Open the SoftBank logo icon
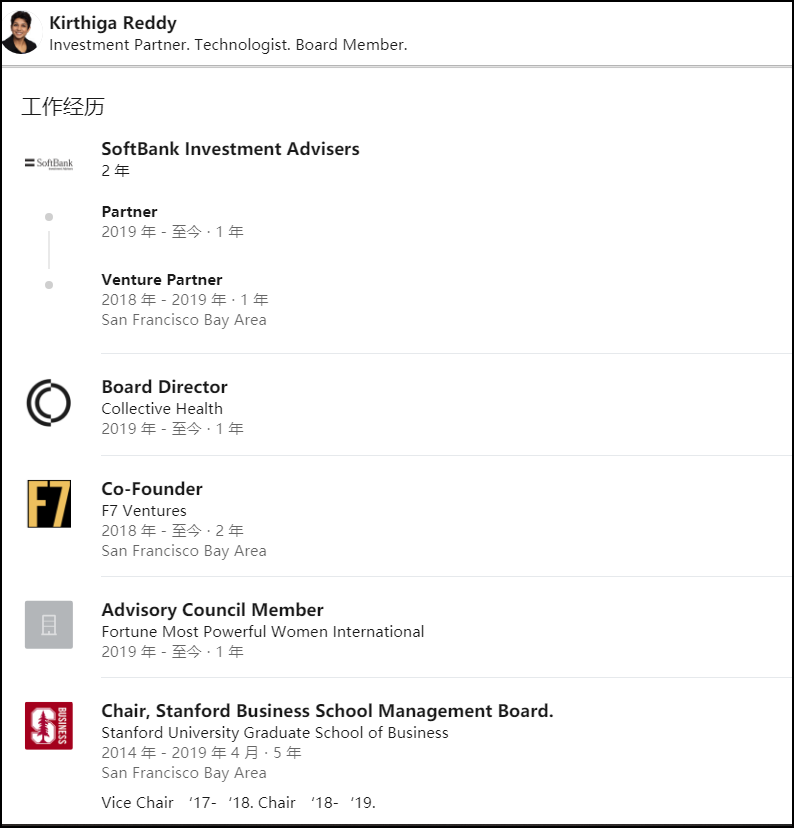Viewport: 796px width, 830px height. pyautogui.click(x=49, y=163)
